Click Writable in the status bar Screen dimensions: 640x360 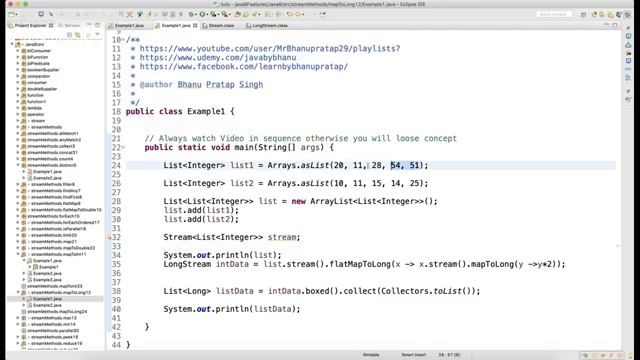pyautogui.click(x=371, y=355)
